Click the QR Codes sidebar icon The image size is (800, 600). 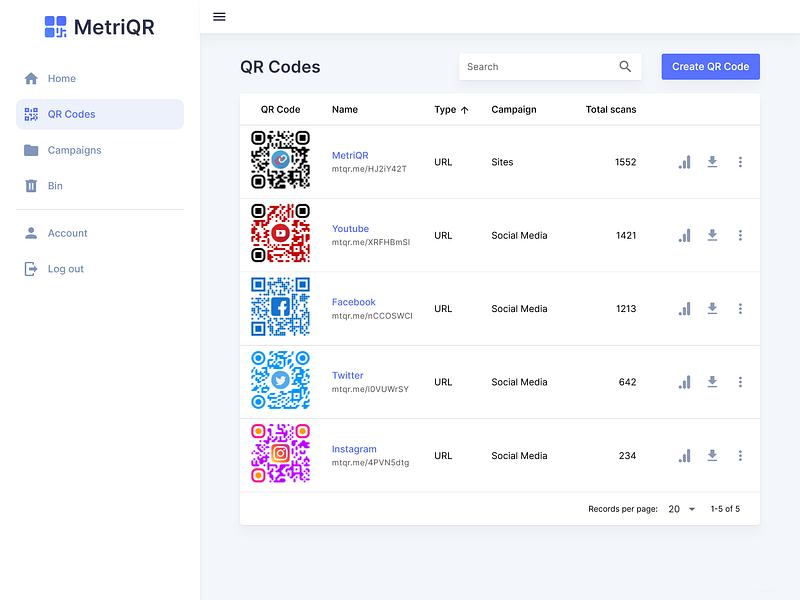pos(31,114)
